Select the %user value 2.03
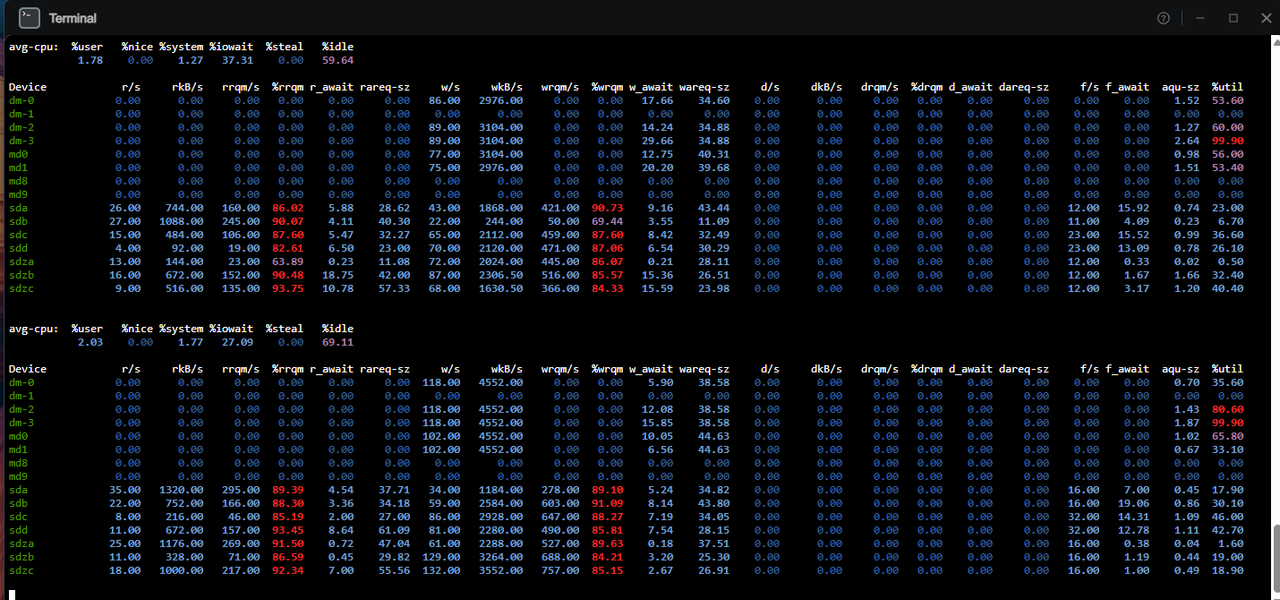The height and width of the screenshot is (600, 1280). pyautogui.click(x=90, y=342)
